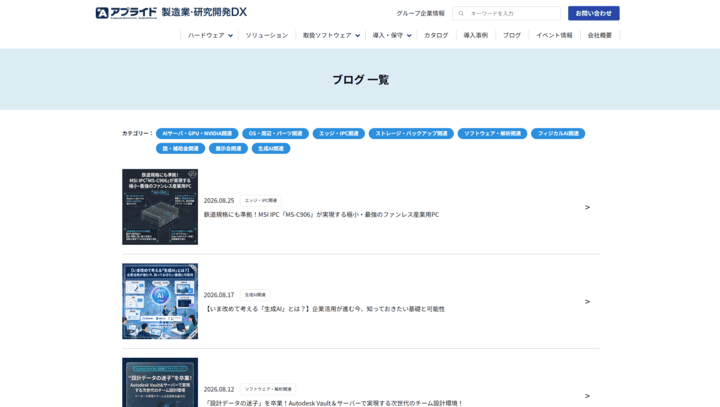This screenshot has height=407, width=720.
Task: Click the 生成AI関連 tag beside 2026.08.17
Action: (255, 295)
